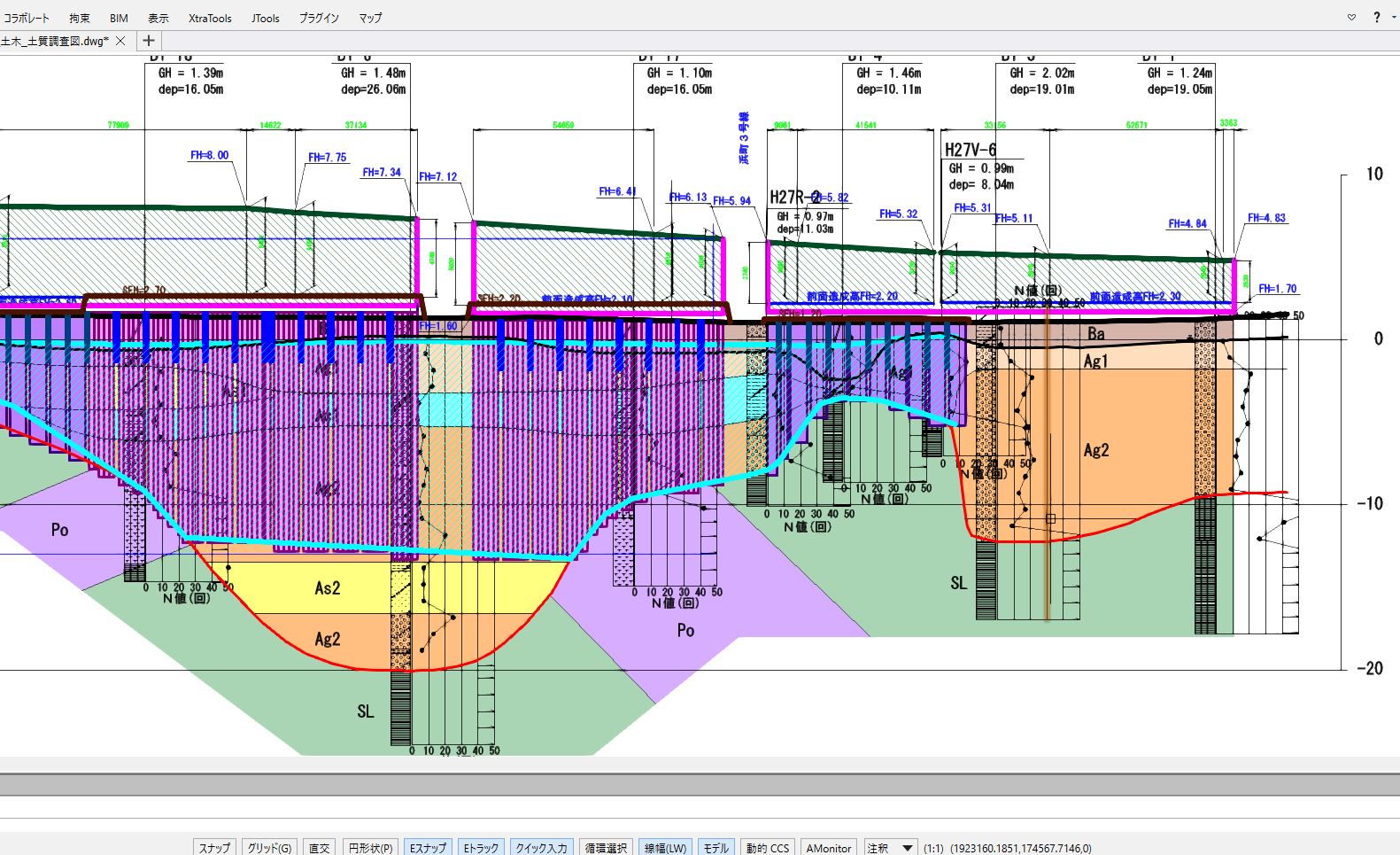1400x855 pixels.
Task: Toggle 円形状(P) polar tracking
Action: point(370,848)
